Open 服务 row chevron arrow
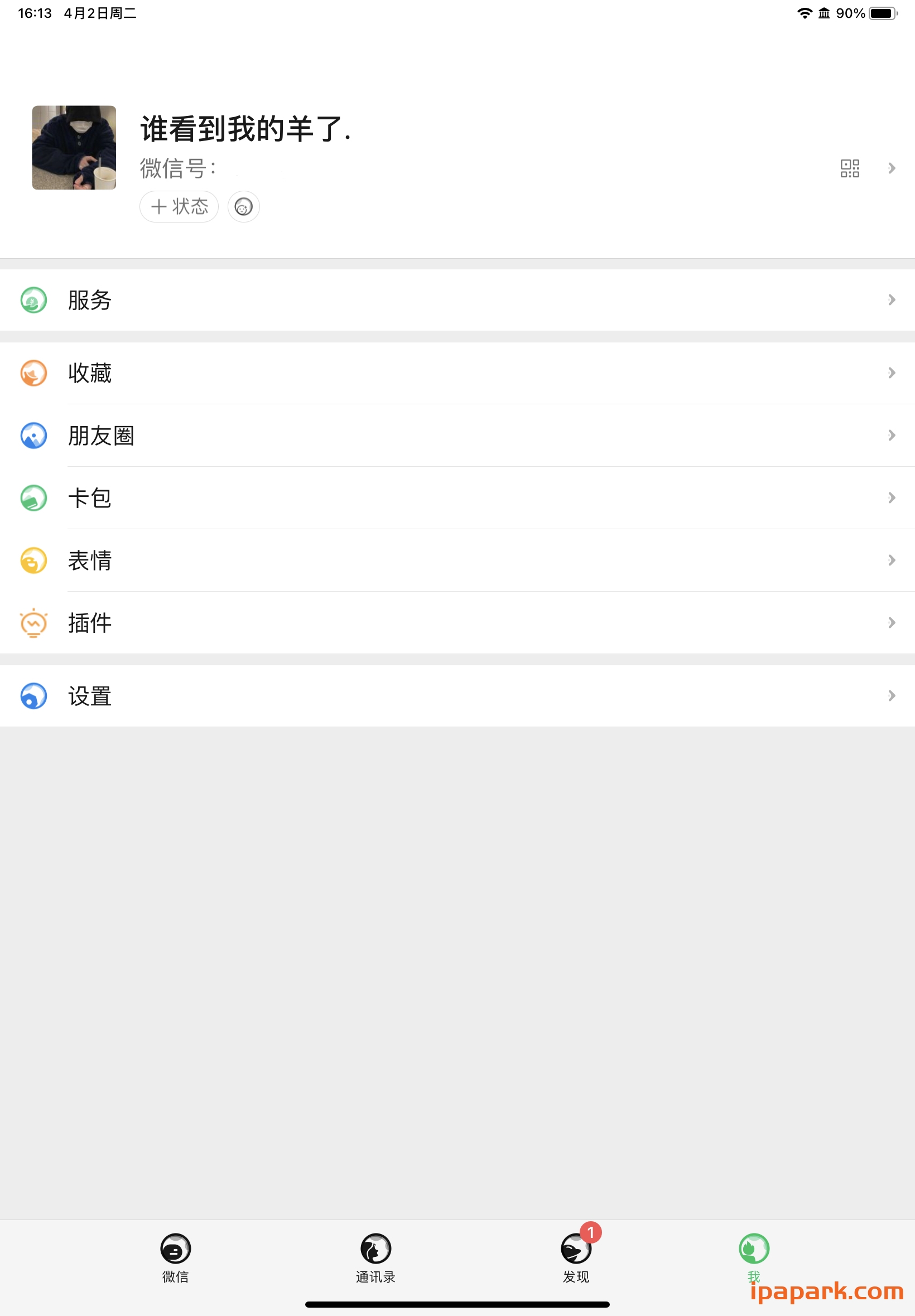Image resolution: width=915 pixels, height=1316 pixels. (x=891, y=299)
